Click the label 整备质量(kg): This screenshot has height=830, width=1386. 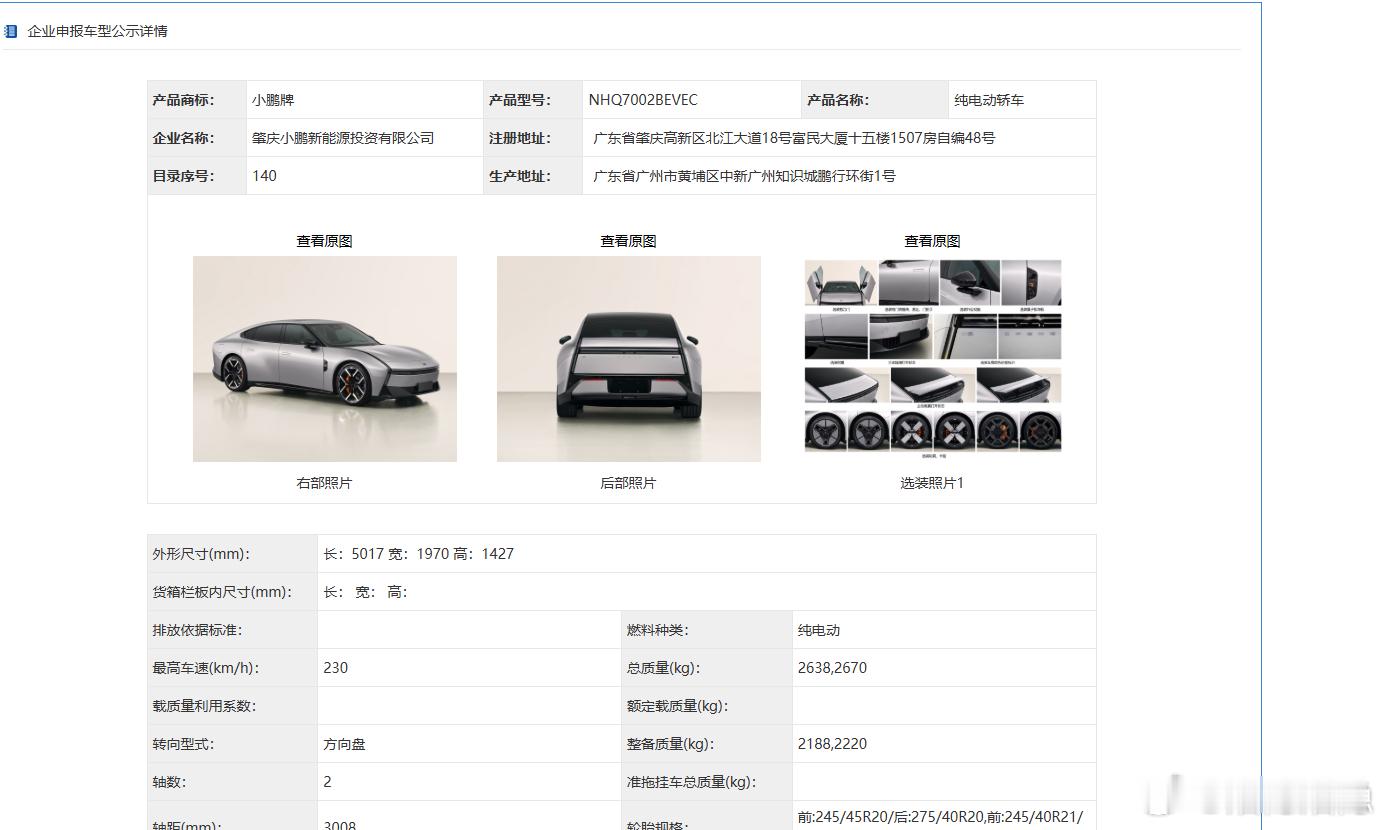[x=671, y=744]
